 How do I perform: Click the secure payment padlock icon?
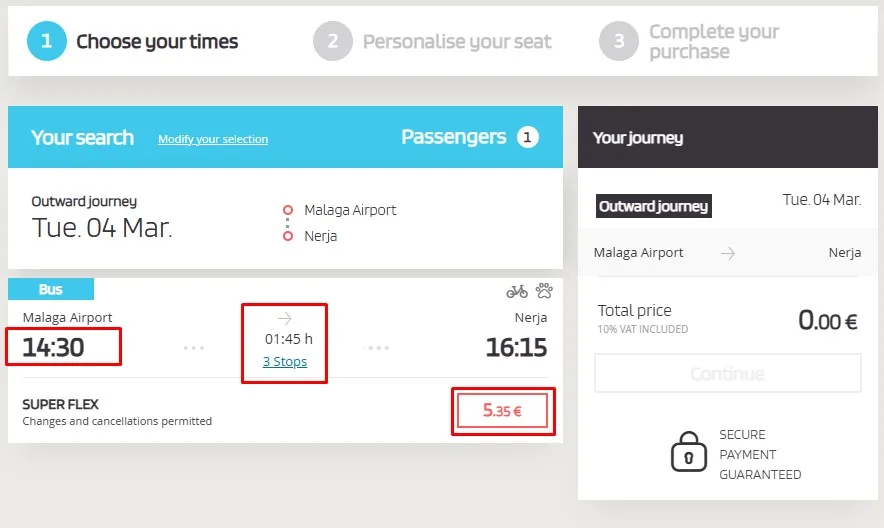point(688,451)
